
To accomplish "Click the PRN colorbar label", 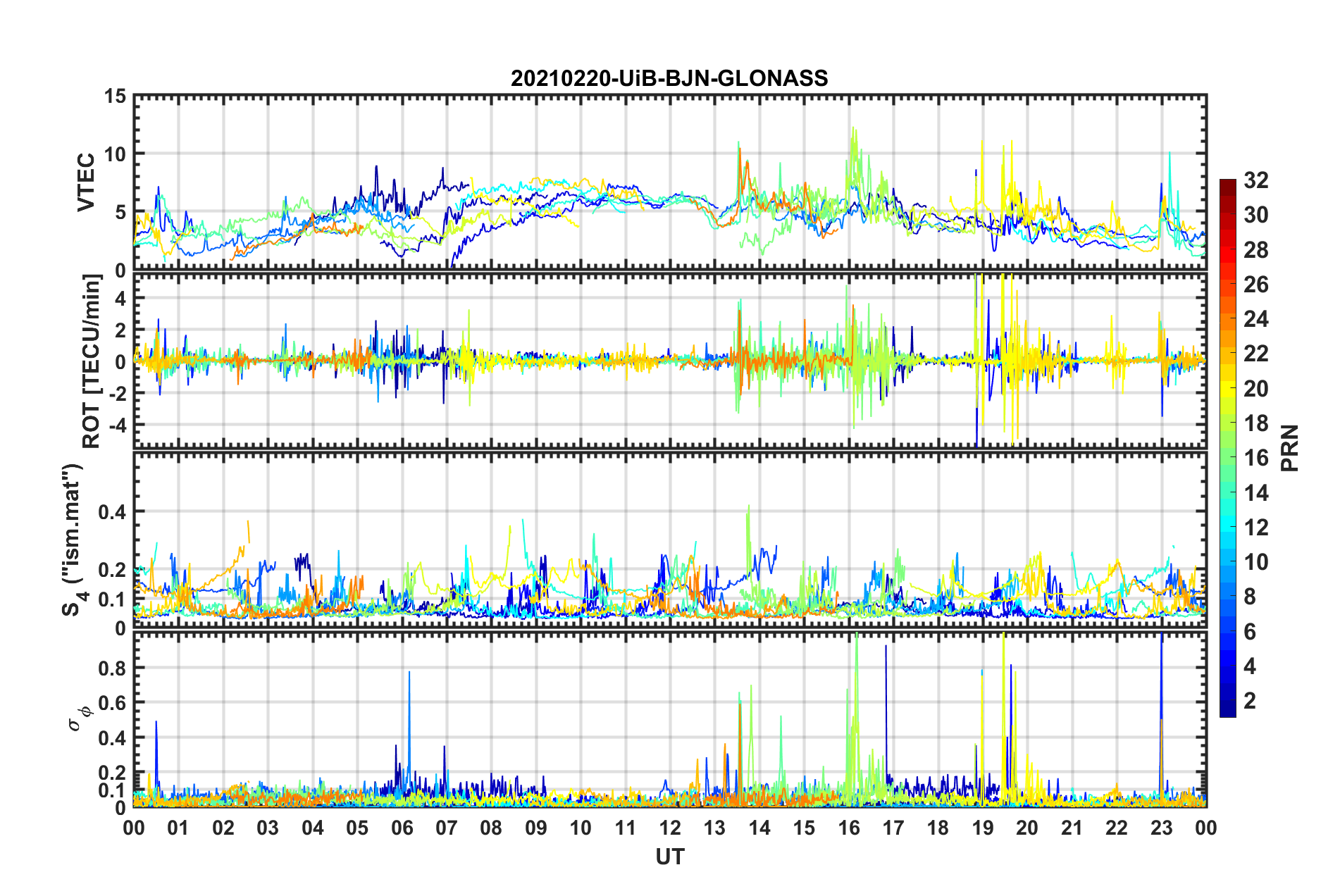I will (x=1289, y=448).
